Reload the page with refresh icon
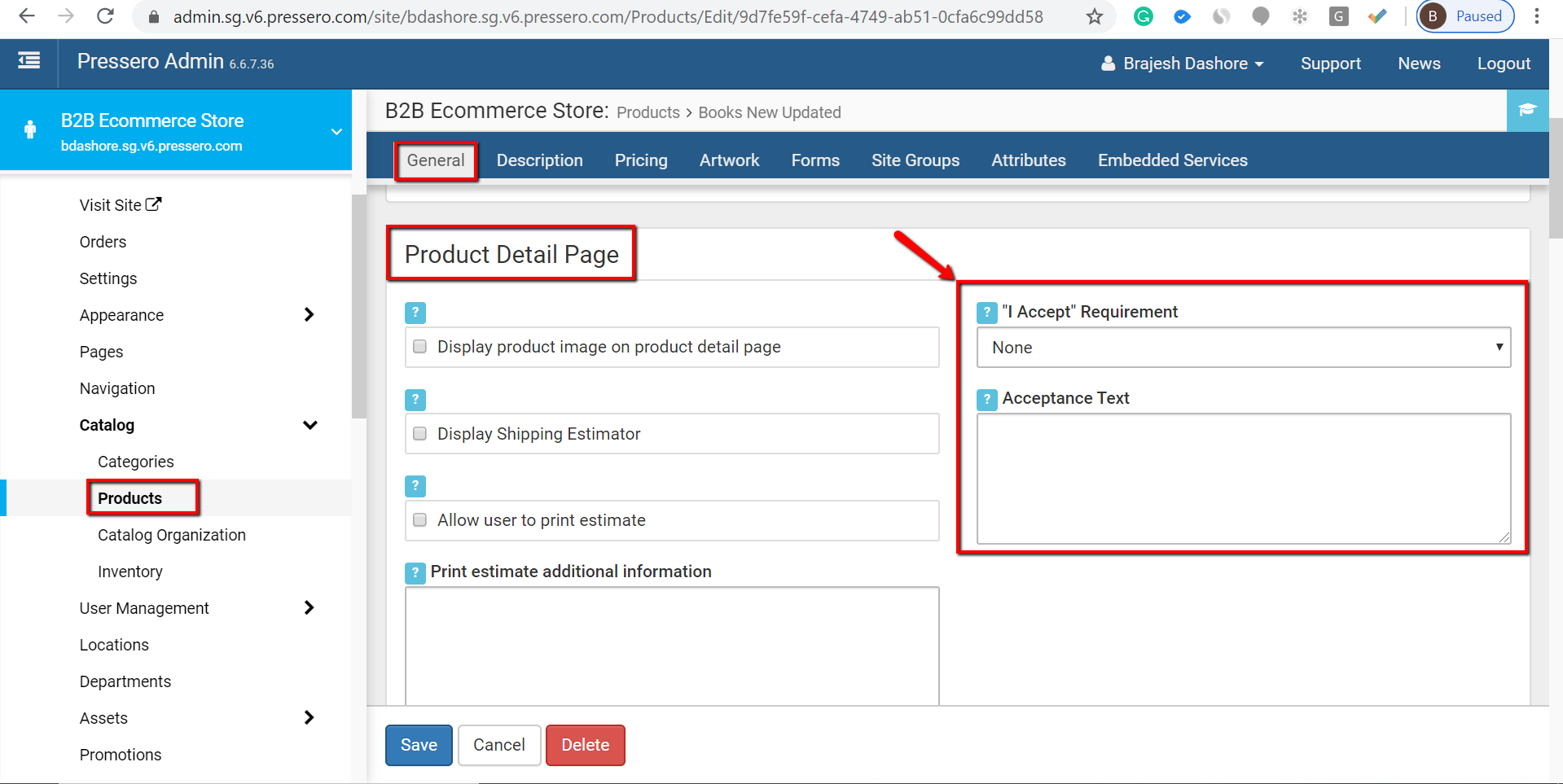 pos(105,15)
